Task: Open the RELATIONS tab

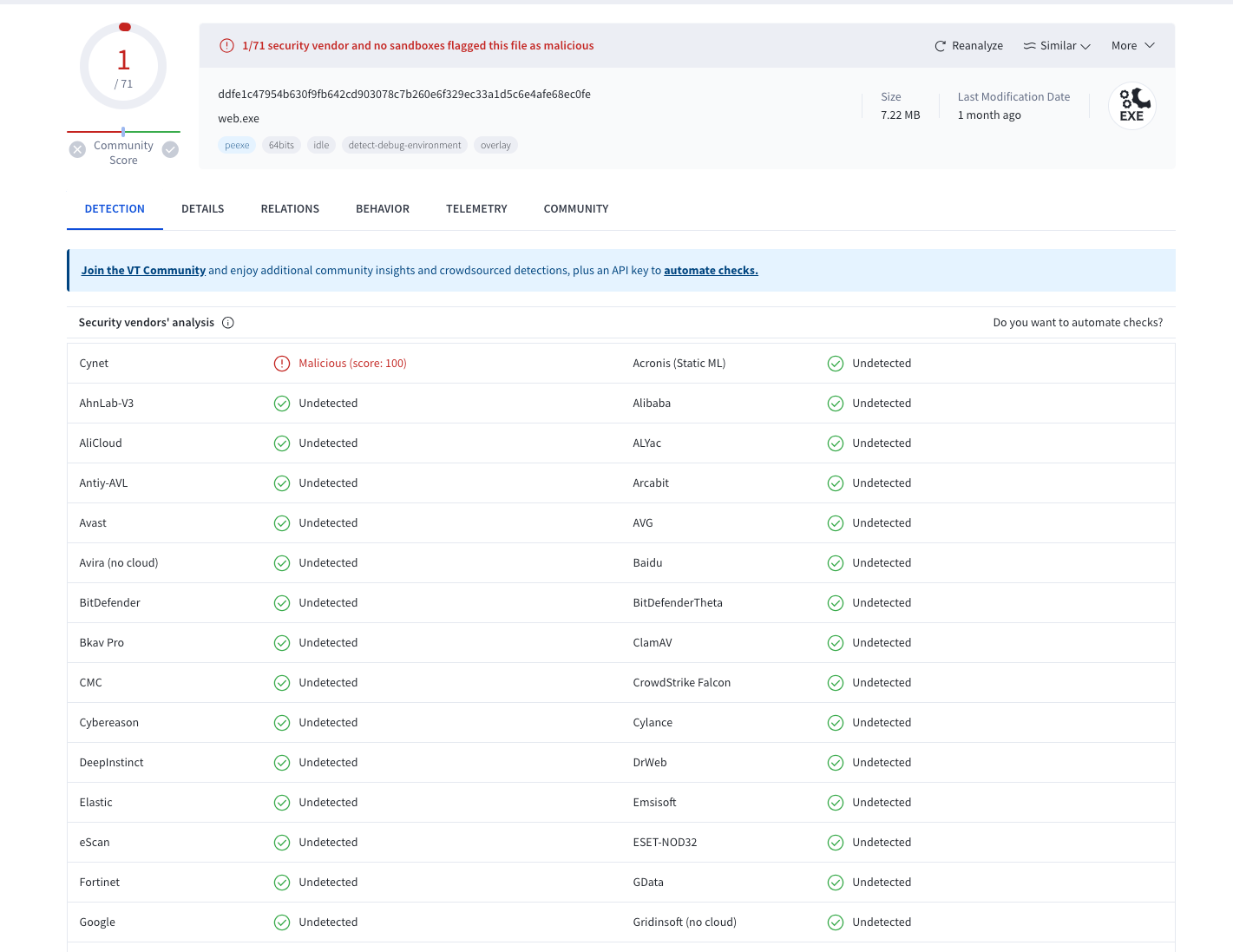Action: coord(290,209)
